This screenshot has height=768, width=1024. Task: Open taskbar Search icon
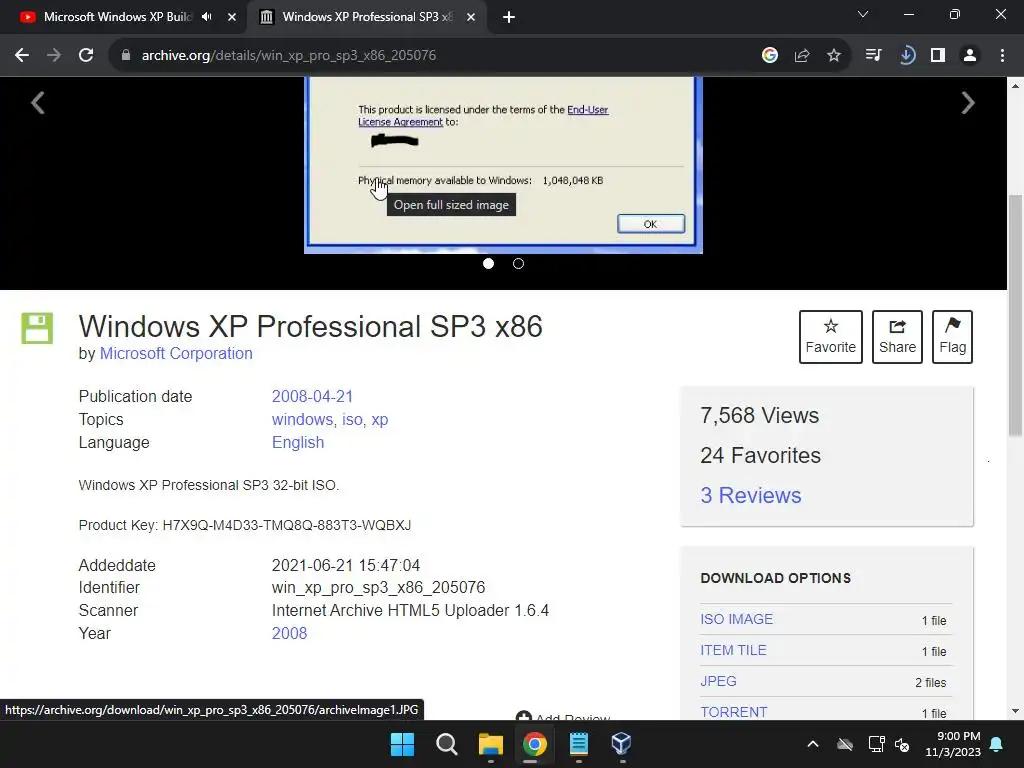pos(447,744)
